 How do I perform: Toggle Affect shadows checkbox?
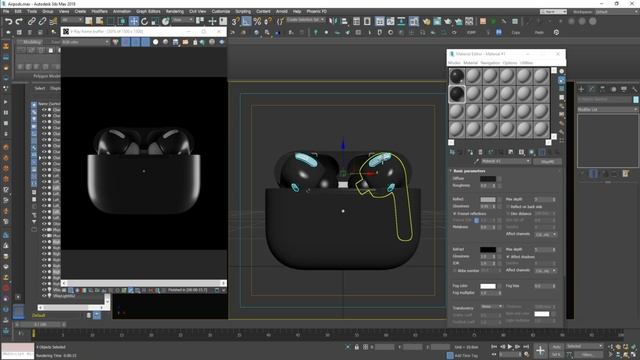click(508, 256)
